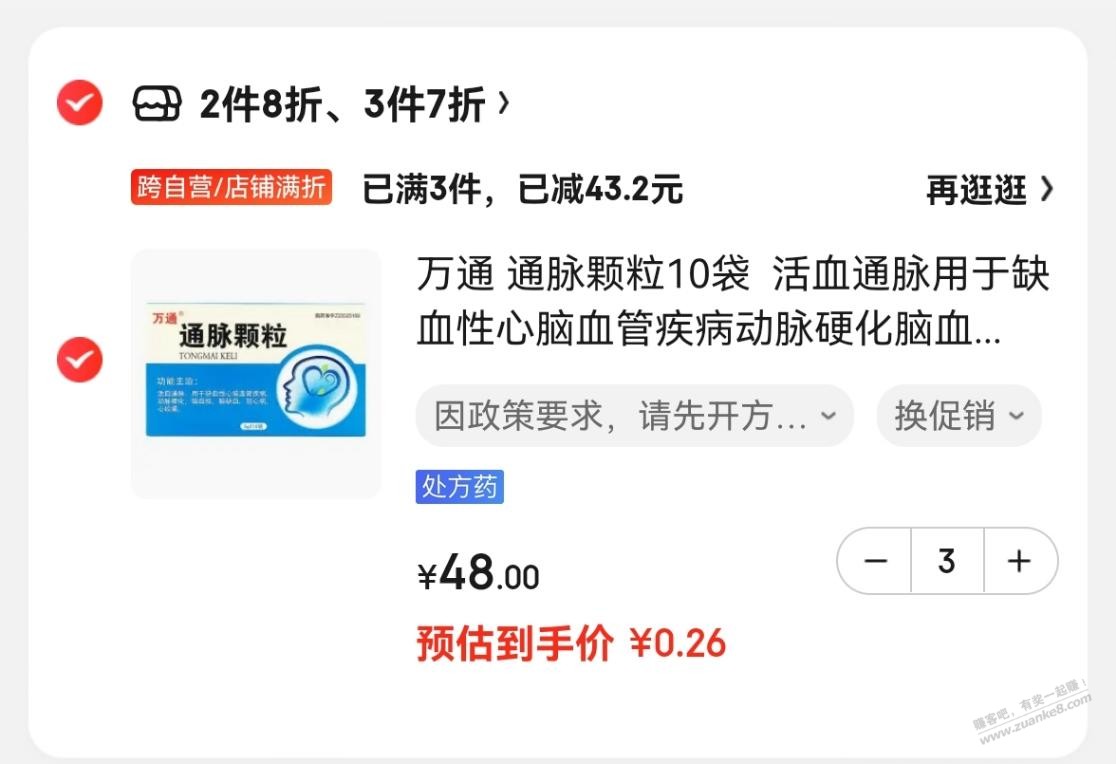
Task: Increase quantity with the plus button
Action: click(x=1020, y=561)
